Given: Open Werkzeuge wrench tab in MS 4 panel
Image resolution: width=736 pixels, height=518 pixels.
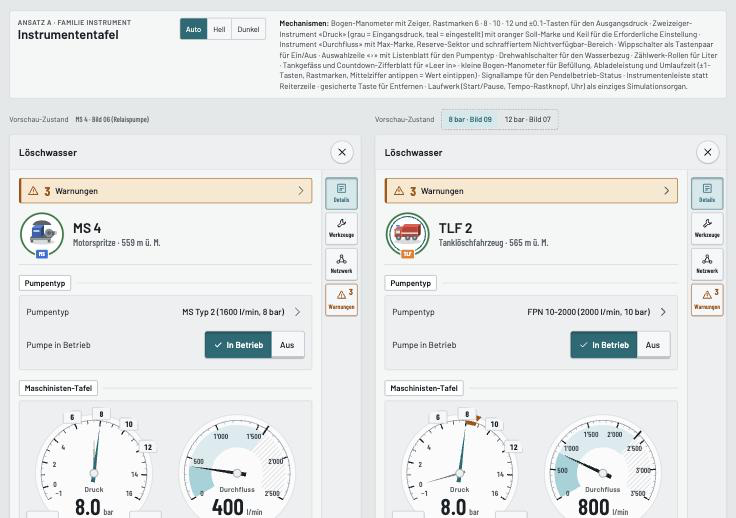Looking at the screenshot, I should [342, 229].
